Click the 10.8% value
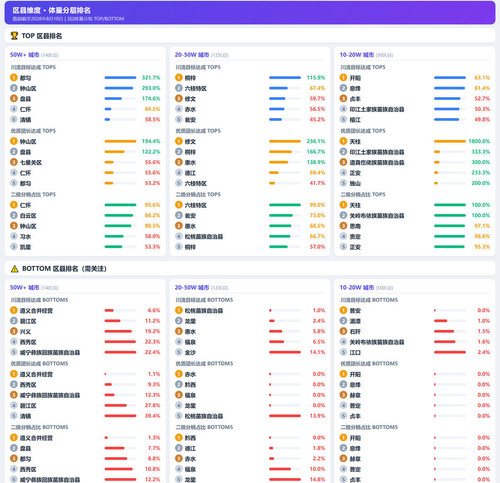 (152, 469)
